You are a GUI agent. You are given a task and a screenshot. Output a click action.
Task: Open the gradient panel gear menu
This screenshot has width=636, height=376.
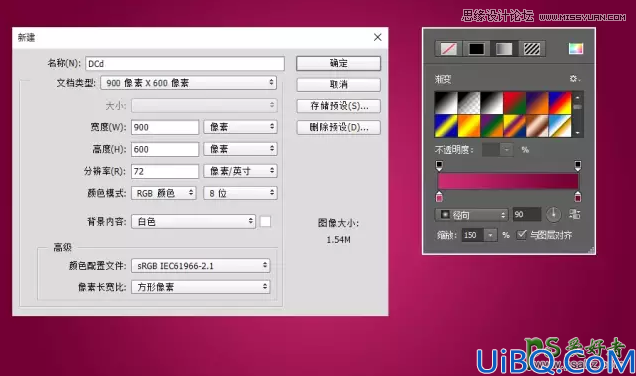point(574,79)
